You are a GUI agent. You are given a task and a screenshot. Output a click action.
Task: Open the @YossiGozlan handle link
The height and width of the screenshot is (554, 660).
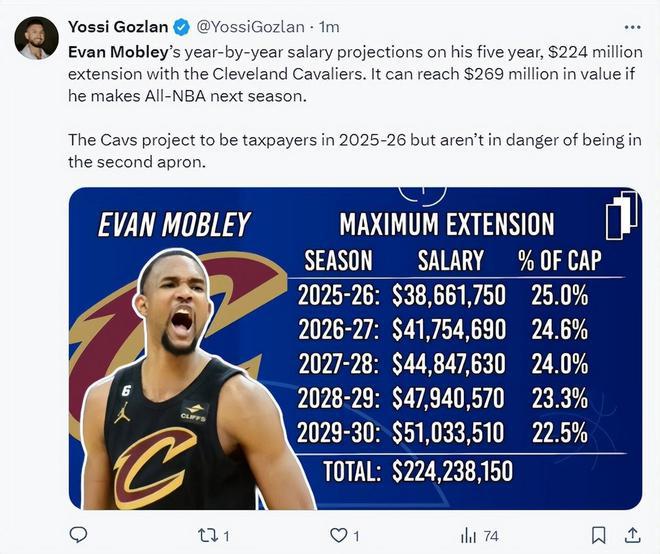point(250,27)
